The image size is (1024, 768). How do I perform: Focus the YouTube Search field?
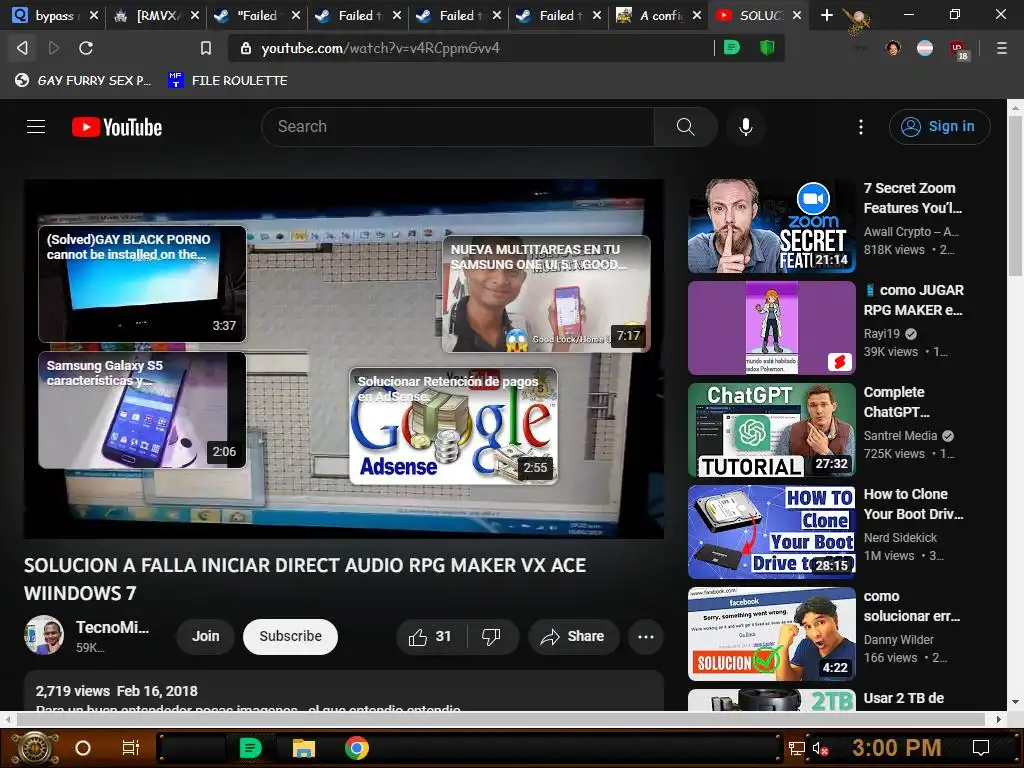[x=458, y=127]
